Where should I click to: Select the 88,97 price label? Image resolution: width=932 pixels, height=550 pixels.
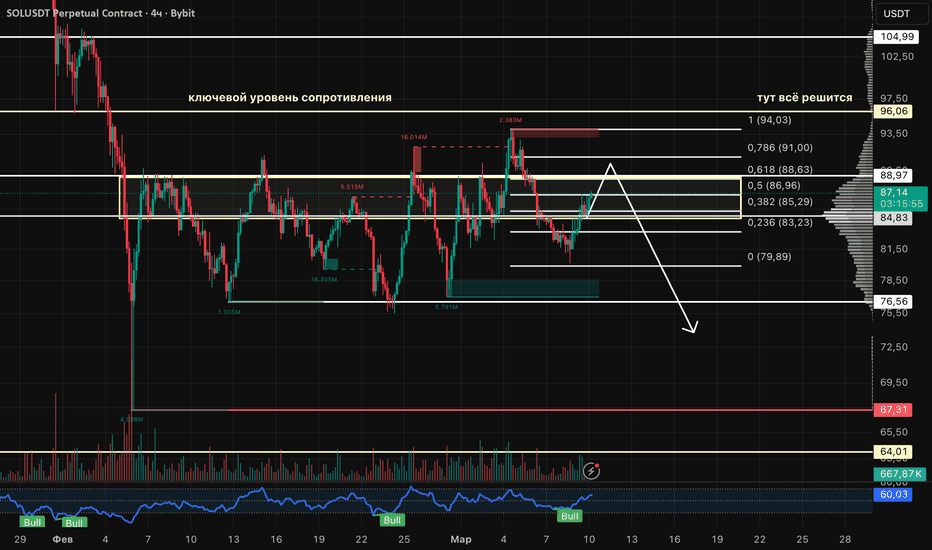point(893,175)
